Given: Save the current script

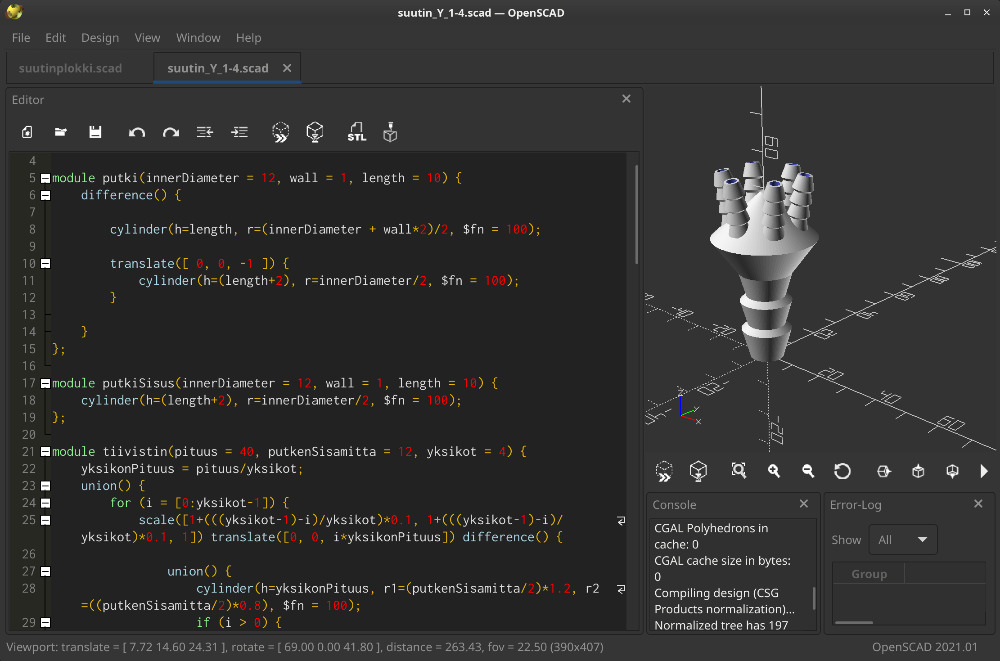Looking at the screenshot, I should [95, 131].
